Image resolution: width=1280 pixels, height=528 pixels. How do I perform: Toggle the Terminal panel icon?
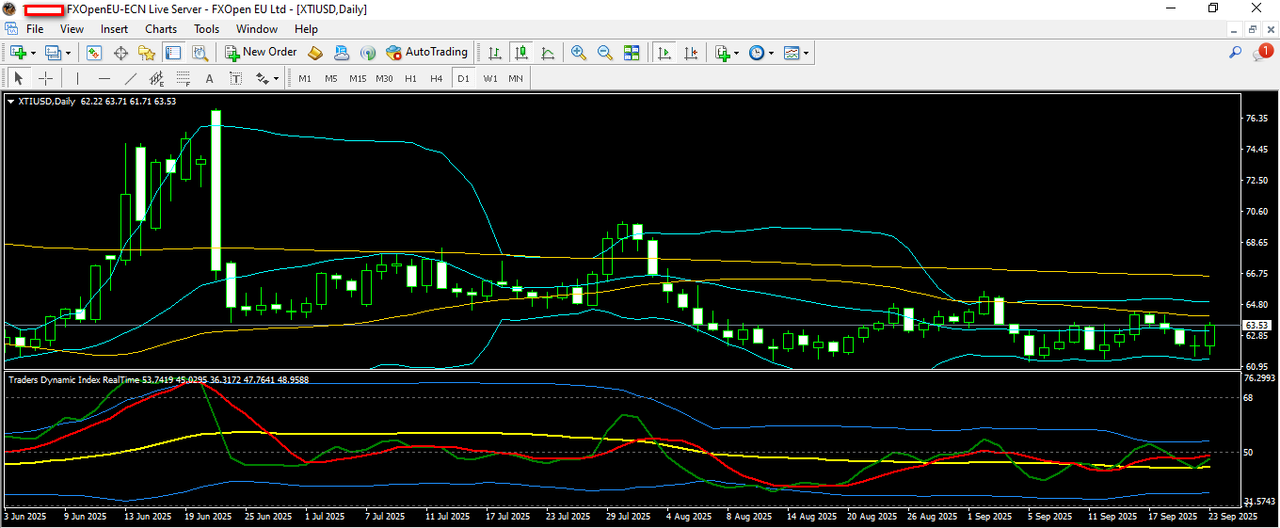[x=172, y=52]
